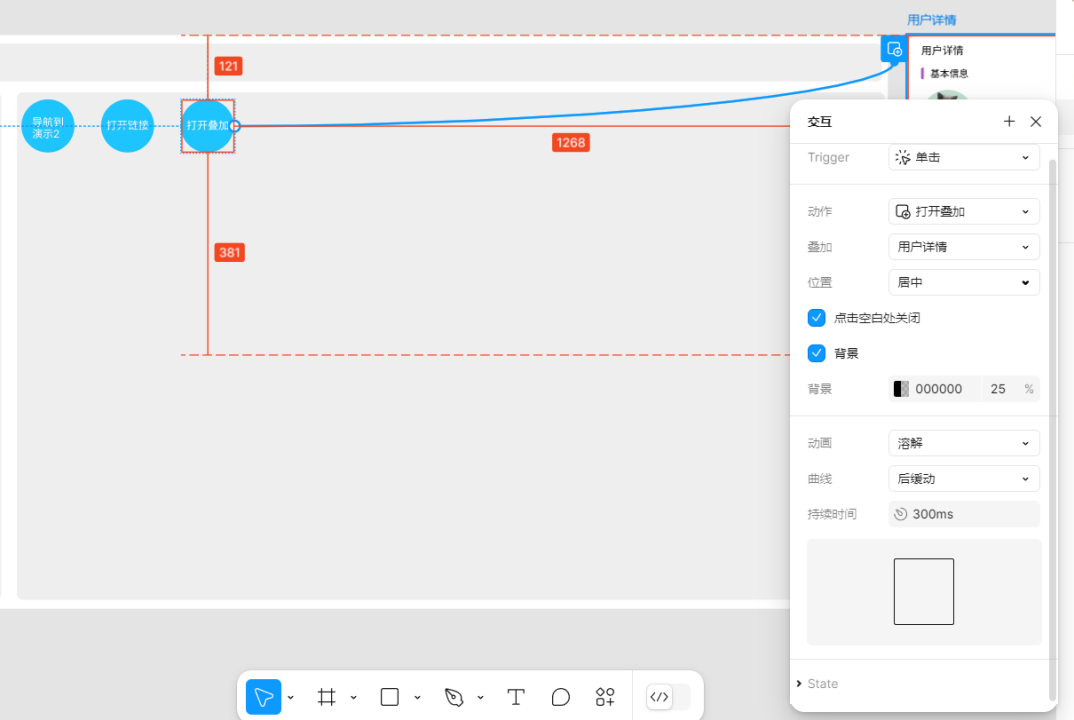
Task: Edit the 000000 hex color field
Action: click(x=938, y=389)
